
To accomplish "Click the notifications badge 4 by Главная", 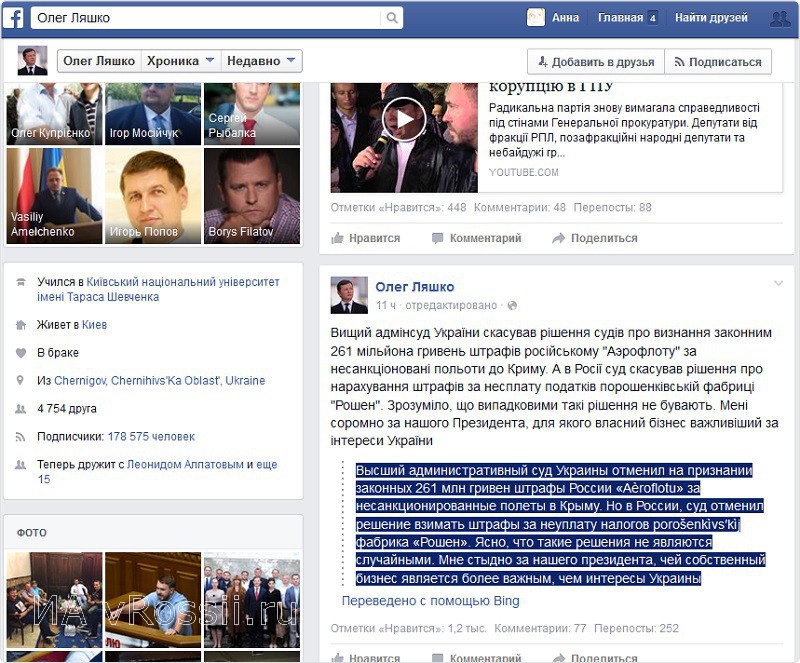I will point(653,18).
